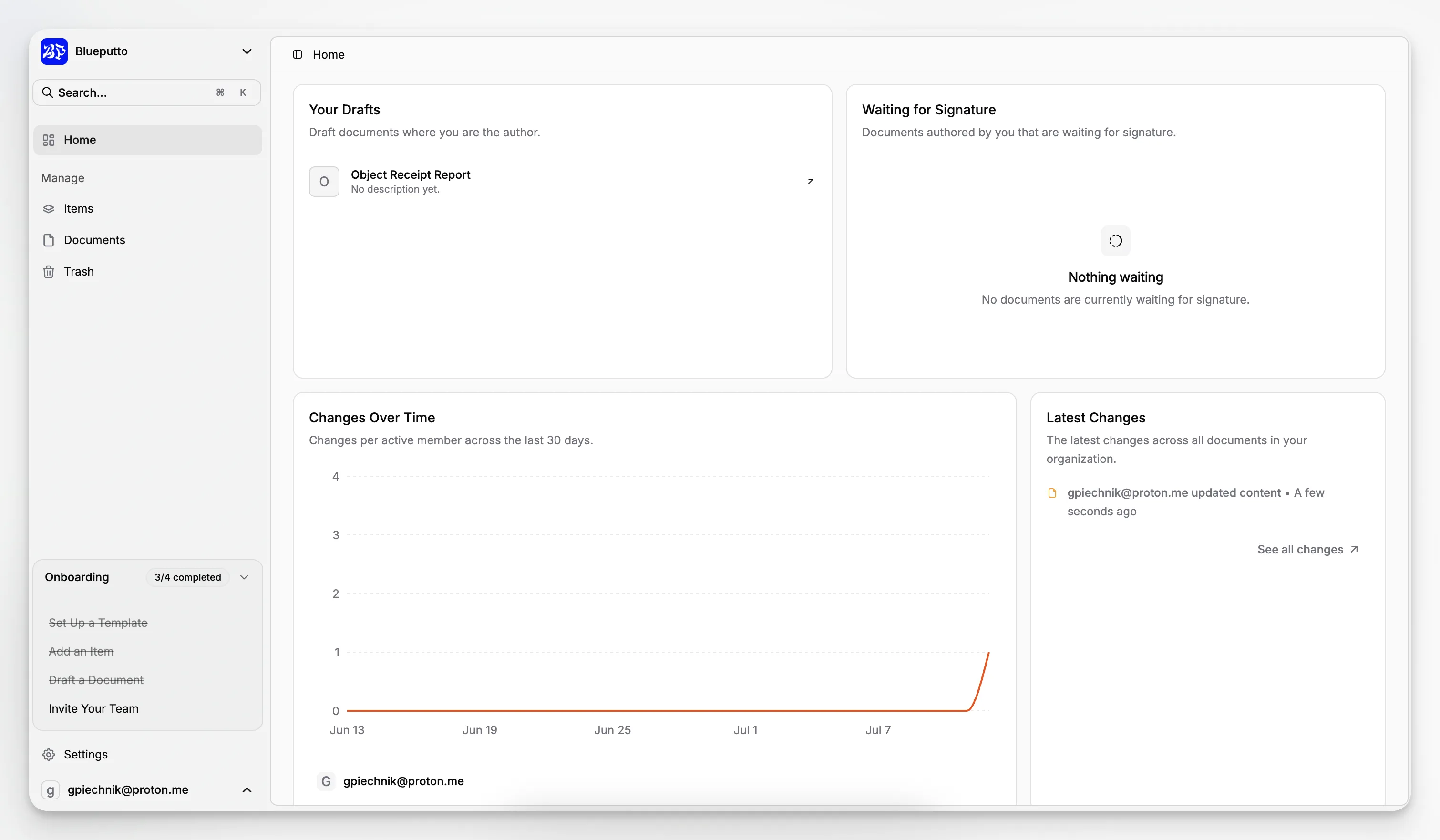
Task: Click the ⌘ key hint in the search box
Action: tap(220, 92)
